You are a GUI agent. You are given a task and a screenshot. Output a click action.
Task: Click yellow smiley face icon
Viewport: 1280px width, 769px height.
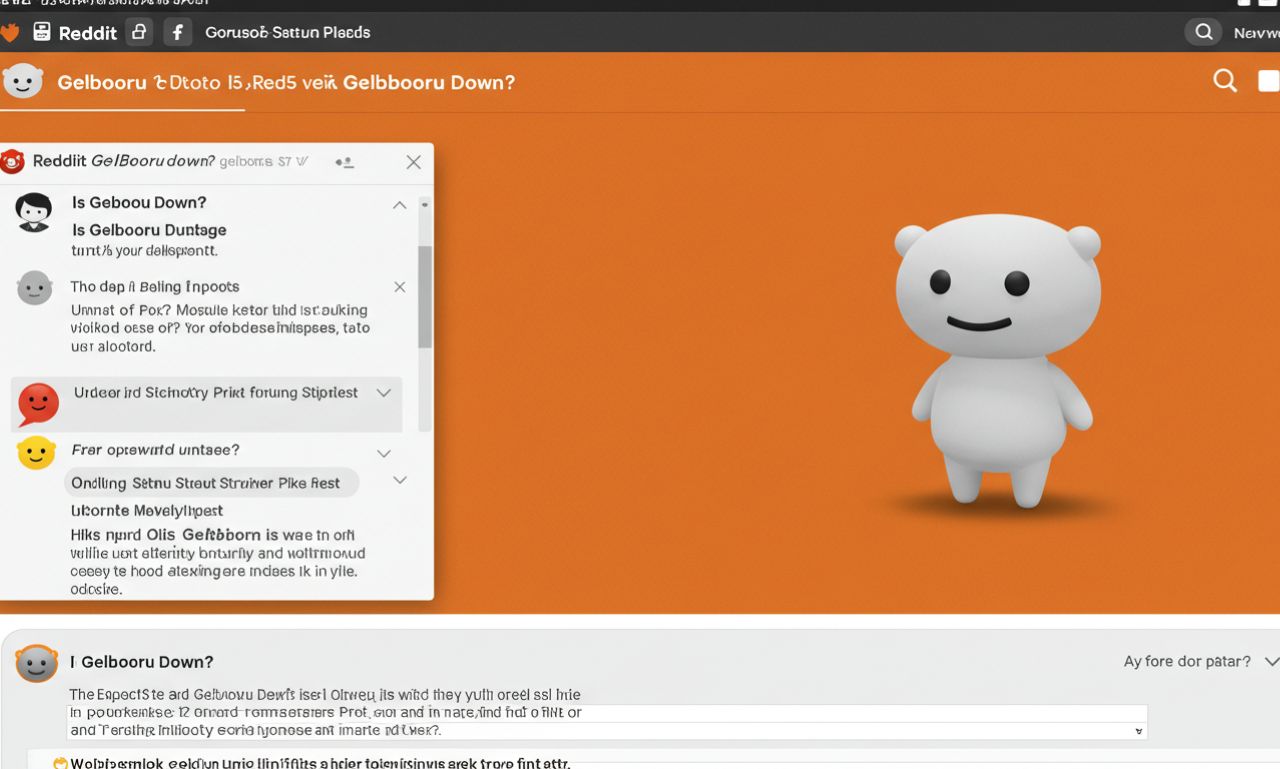[x=36, y=453]
